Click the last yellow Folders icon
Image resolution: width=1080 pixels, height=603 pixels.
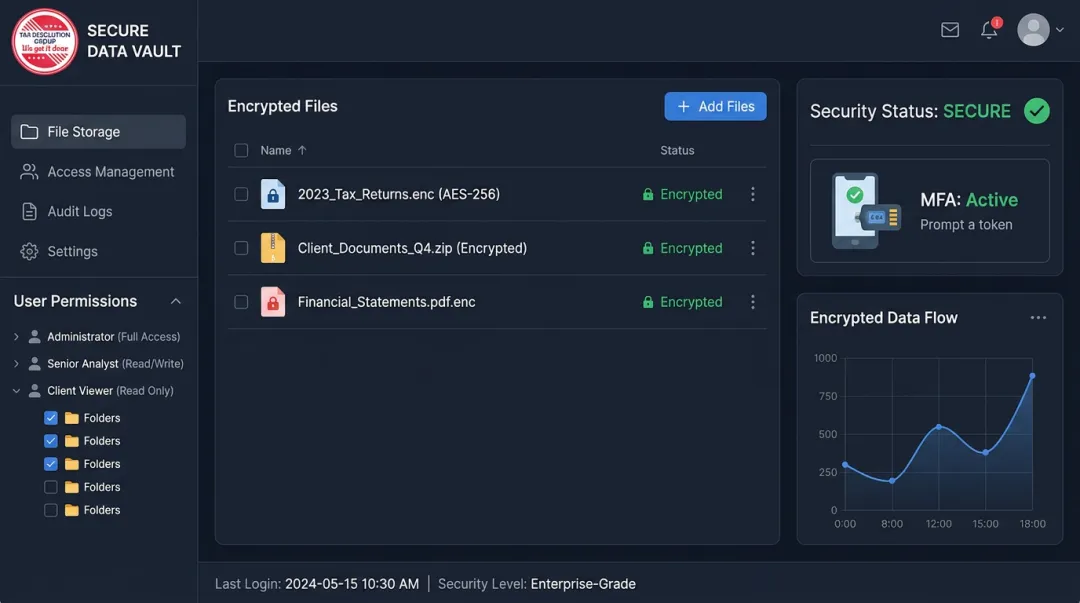pyautogui.click(x=72, y=510)
